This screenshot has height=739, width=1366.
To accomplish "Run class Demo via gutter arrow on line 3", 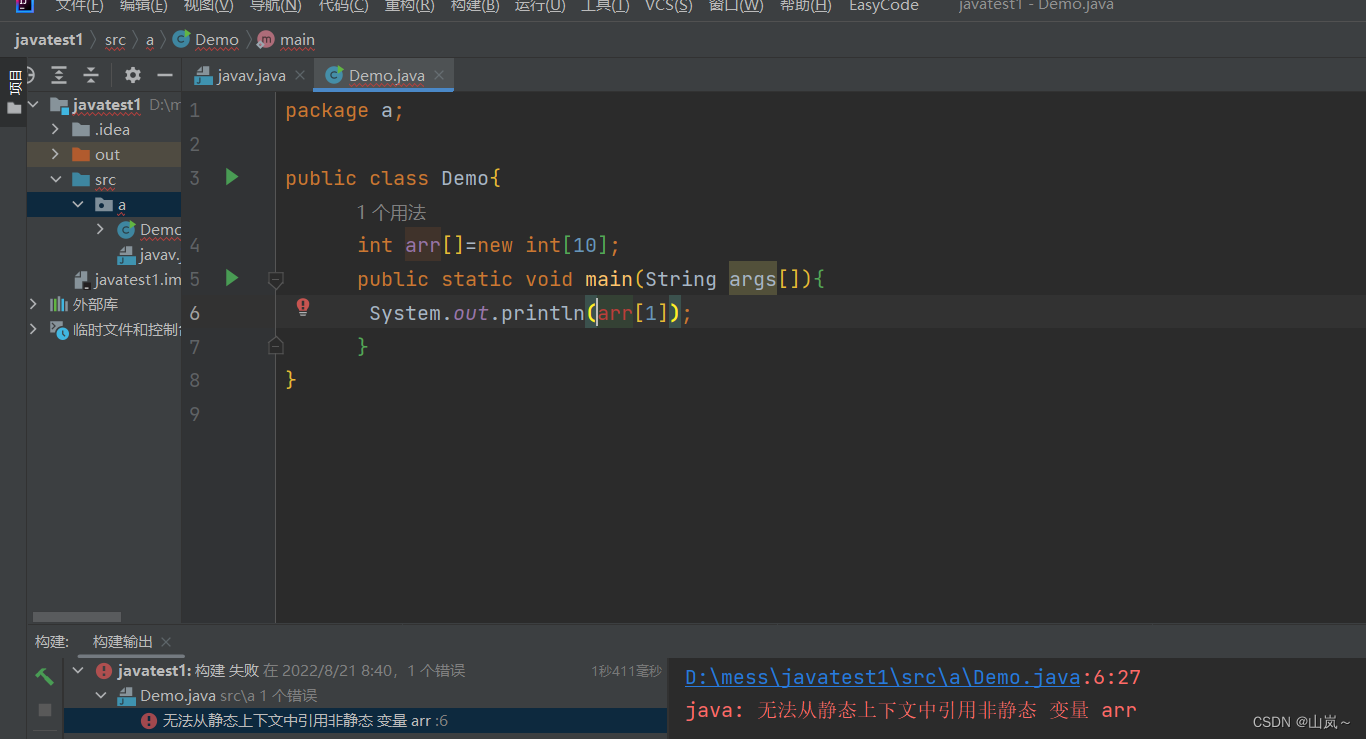I will [232, 177].
